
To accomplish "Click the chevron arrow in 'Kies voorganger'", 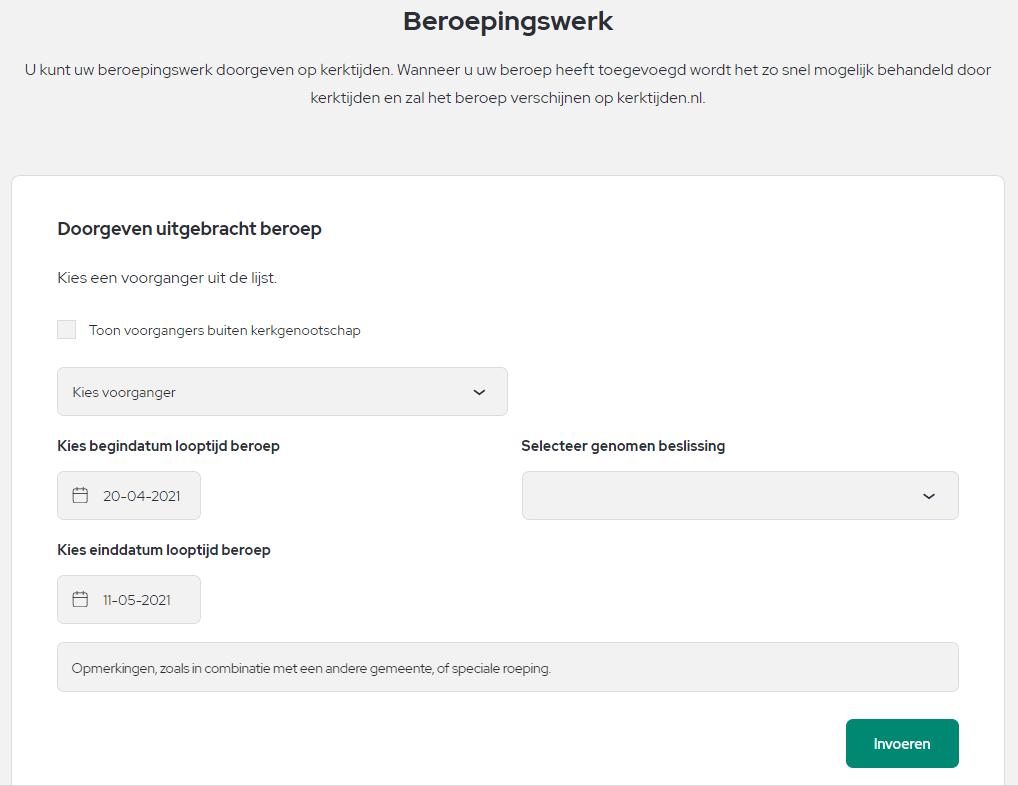I will (479, 392).
